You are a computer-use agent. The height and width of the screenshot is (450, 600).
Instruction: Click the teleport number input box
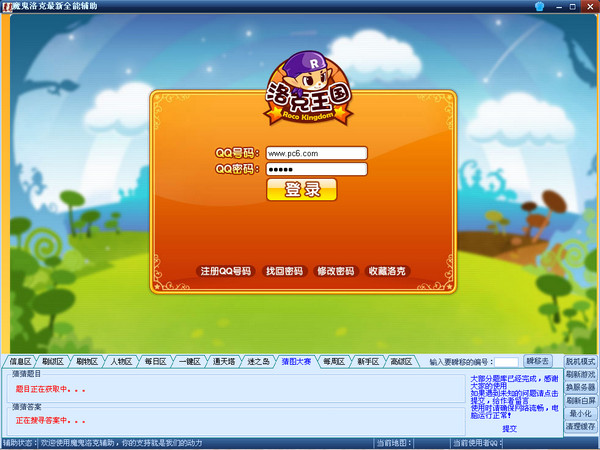pyautogui.click(x=506, y=362)
